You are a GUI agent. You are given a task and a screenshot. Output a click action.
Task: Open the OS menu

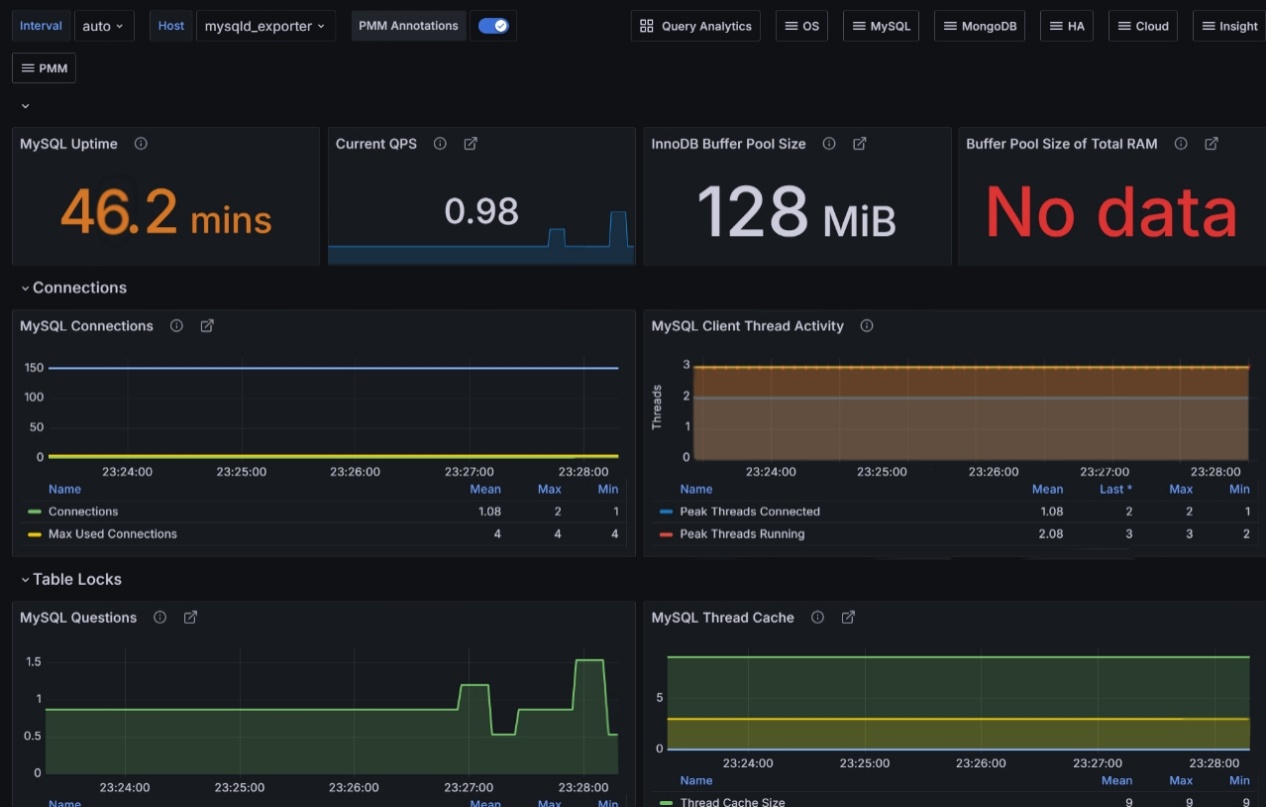coord(801,26)
